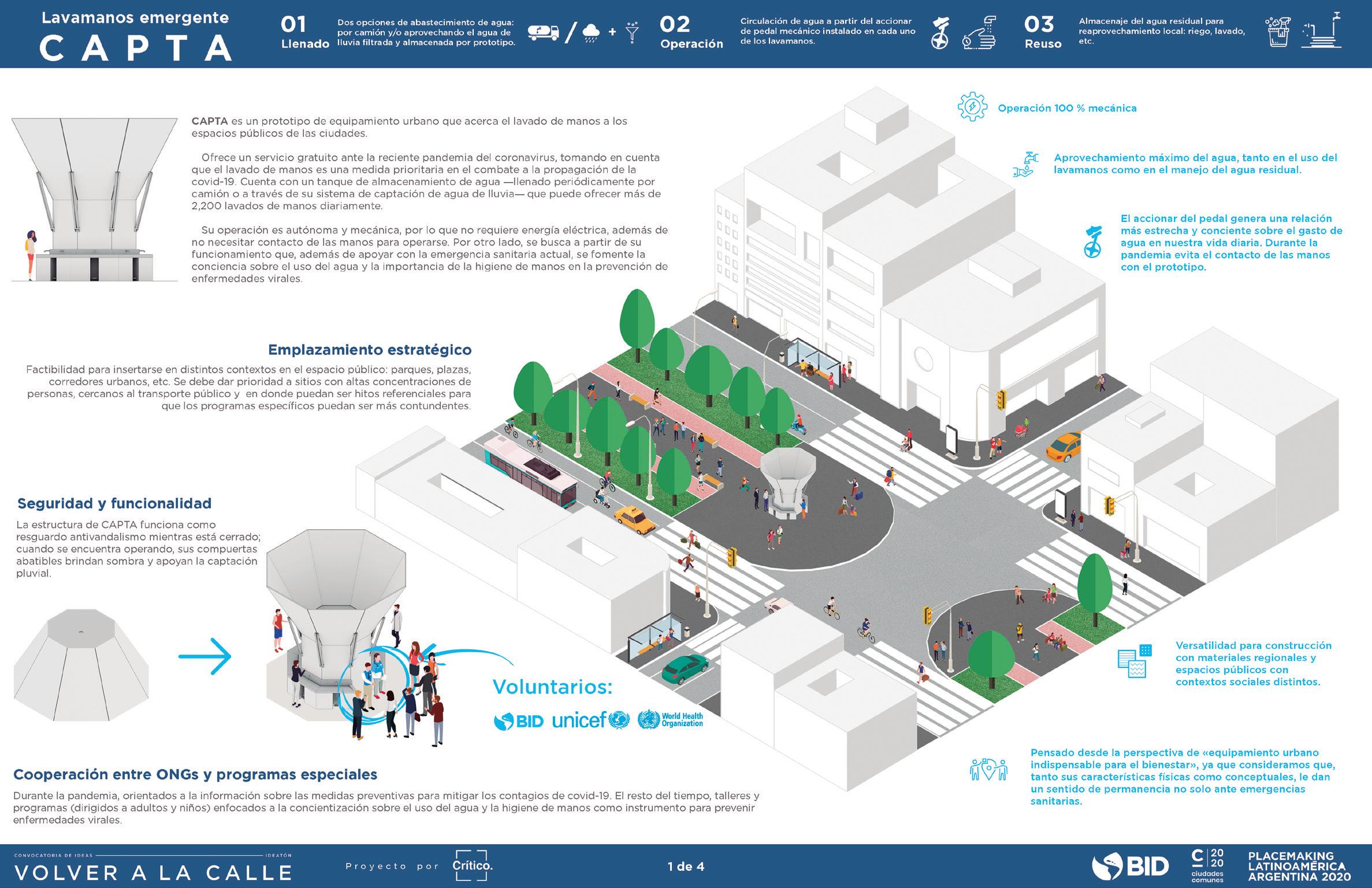Click the rain cloud icon
Image resolution: width=1372 pixels, height=888 pixels.
pos(592,33)
